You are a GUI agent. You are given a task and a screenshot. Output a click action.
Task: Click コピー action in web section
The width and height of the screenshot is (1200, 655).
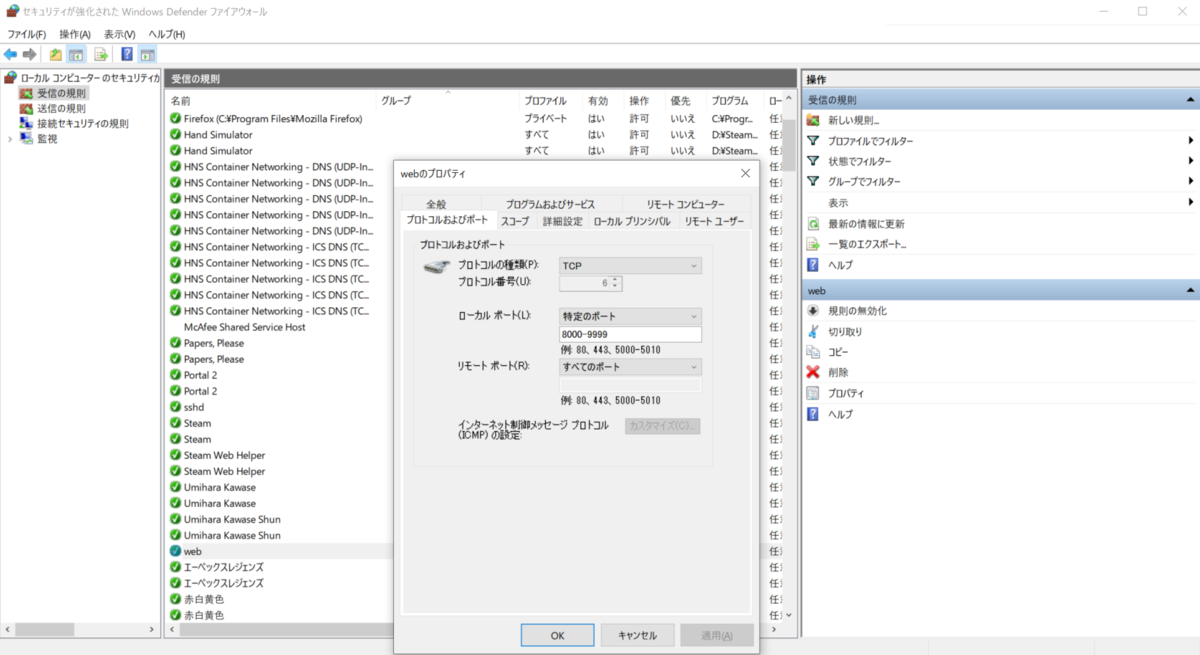838,352
